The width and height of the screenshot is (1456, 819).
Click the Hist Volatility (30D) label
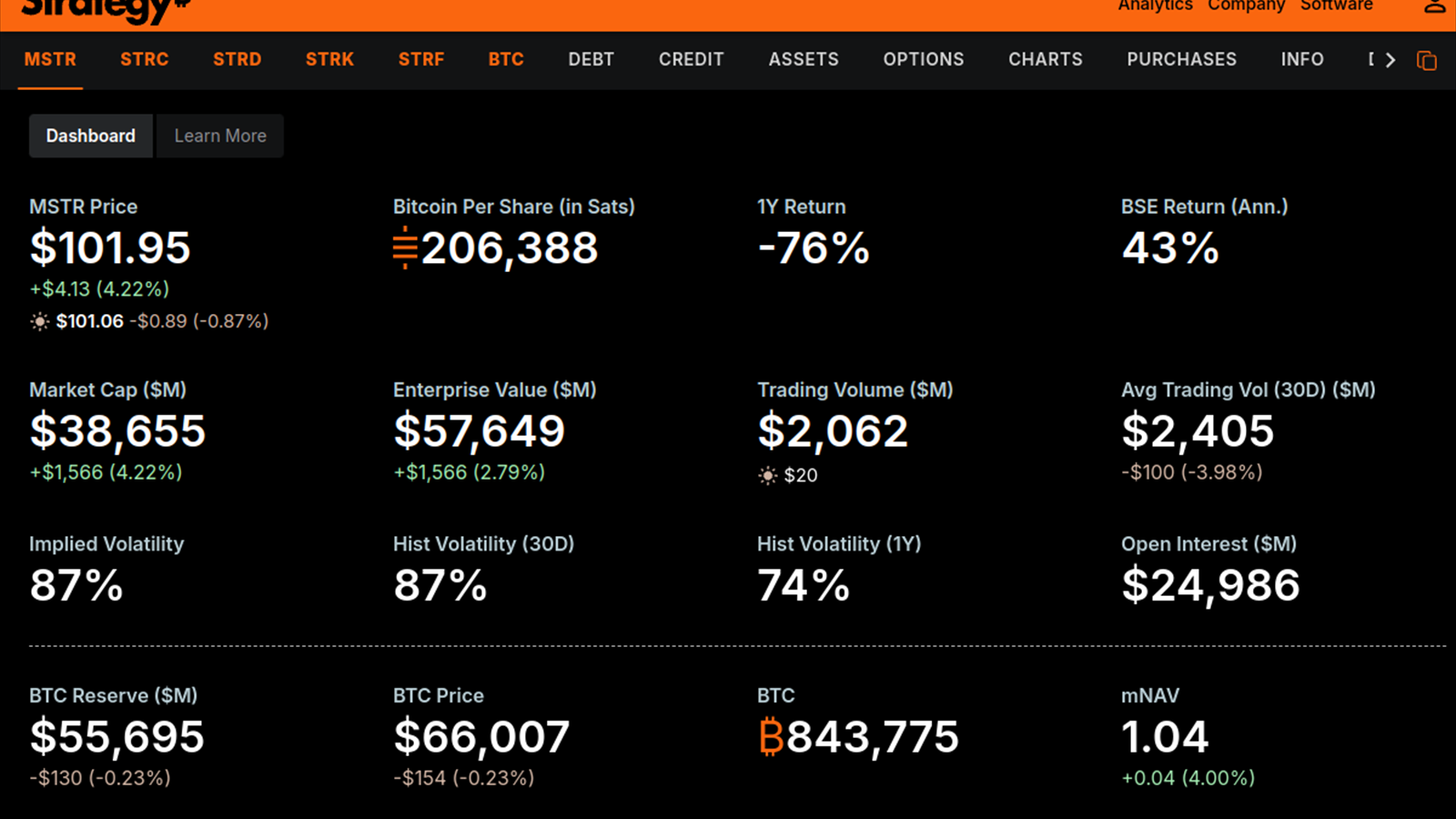point(483,544)
